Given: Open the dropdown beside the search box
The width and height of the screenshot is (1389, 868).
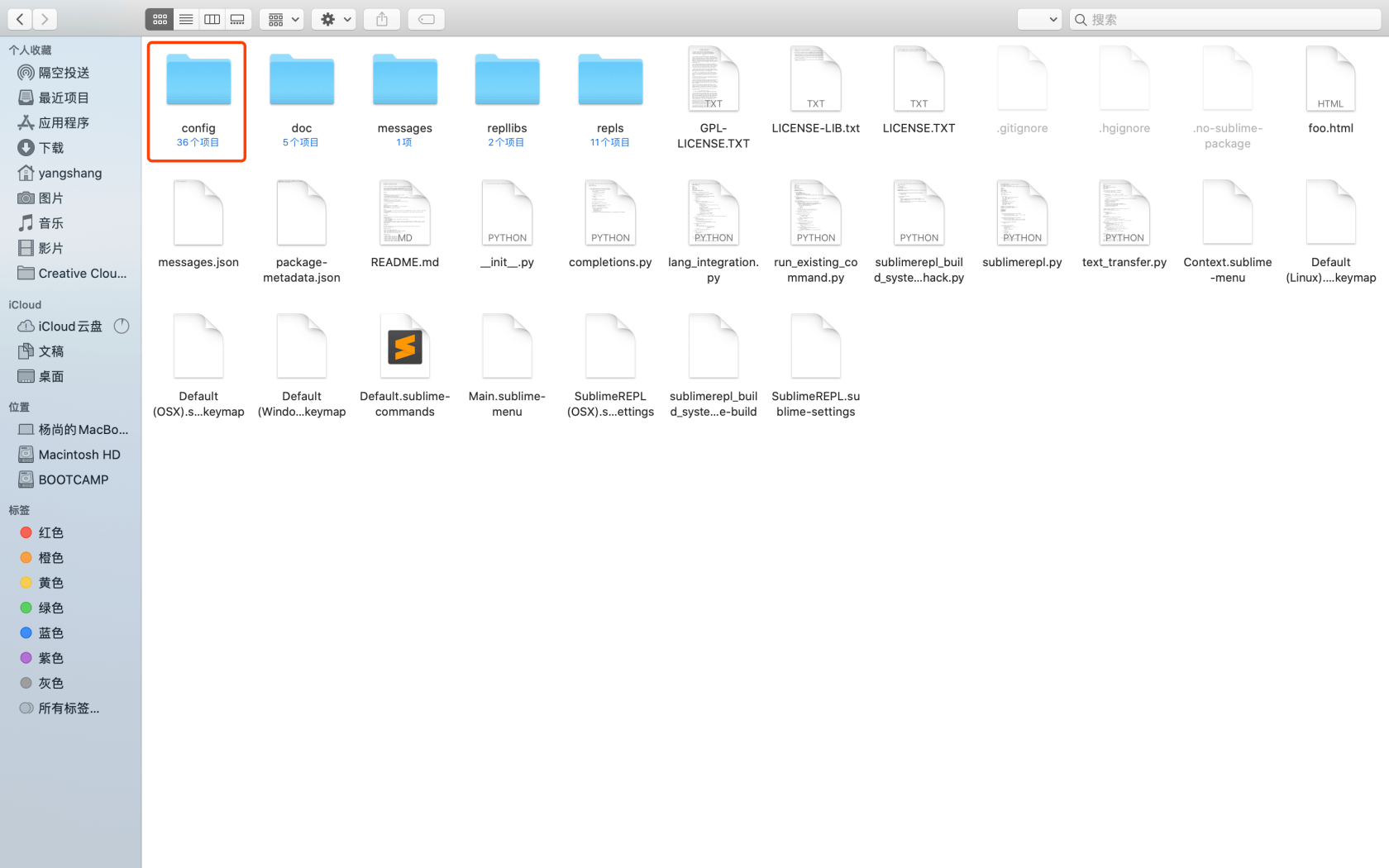Looking at the screenshot, I should (1039, 19).
